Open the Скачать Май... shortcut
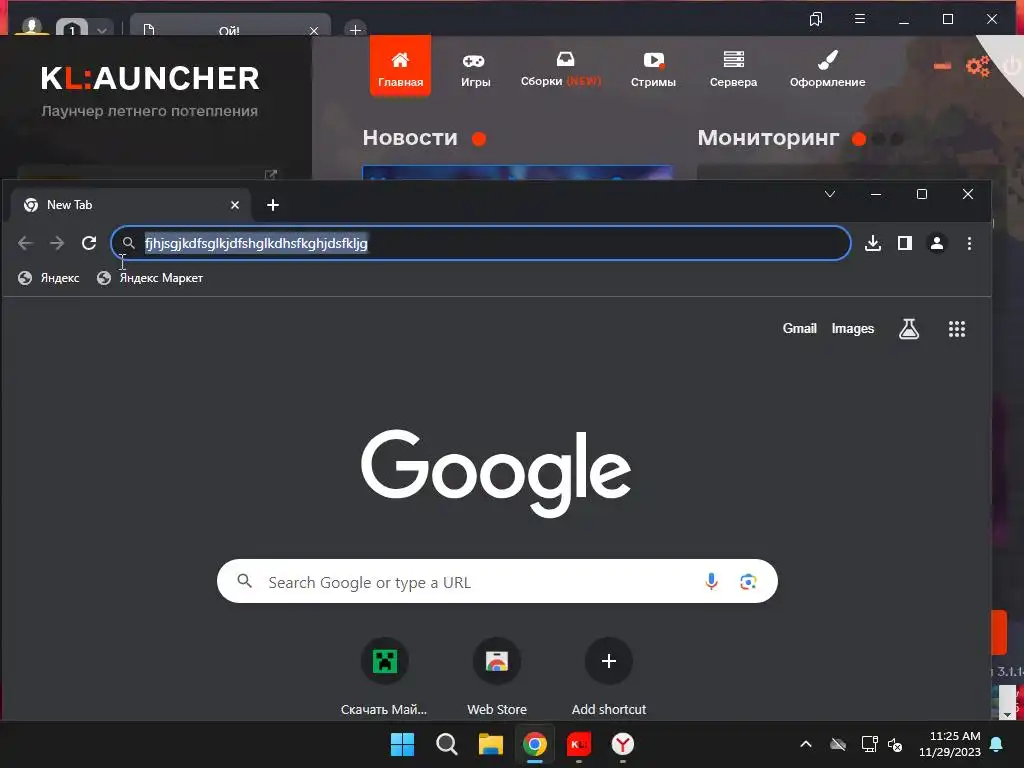Screen dimensions: 1024x768 tap(385, 677)
